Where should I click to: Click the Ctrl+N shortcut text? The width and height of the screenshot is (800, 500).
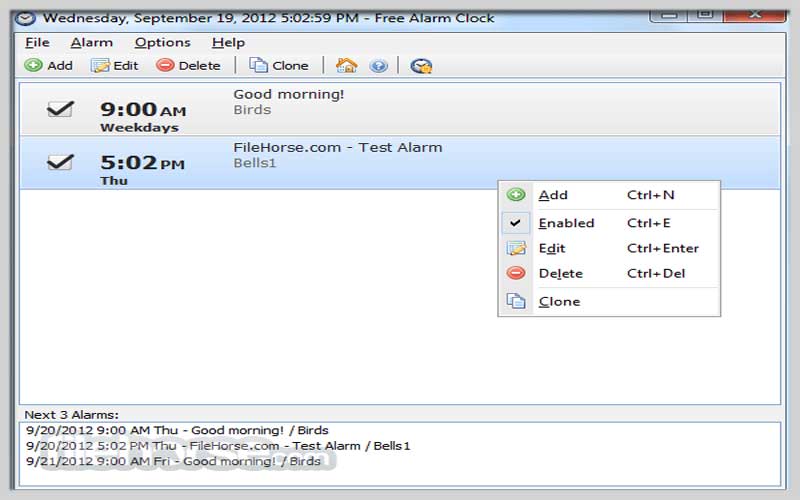pos(651,195)
